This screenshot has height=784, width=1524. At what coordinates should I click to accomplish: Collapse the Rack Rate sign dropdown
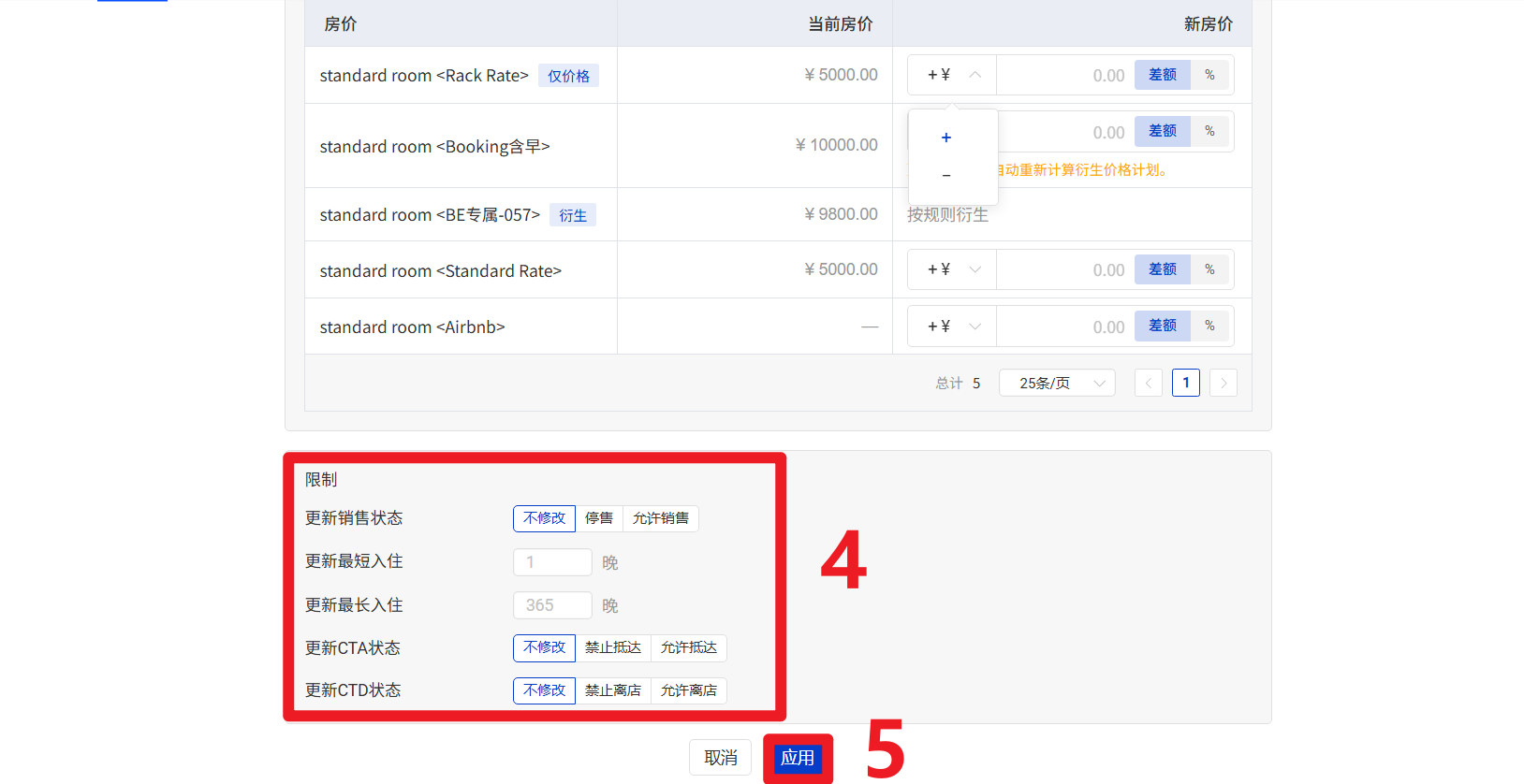click(x=952, y=75)
